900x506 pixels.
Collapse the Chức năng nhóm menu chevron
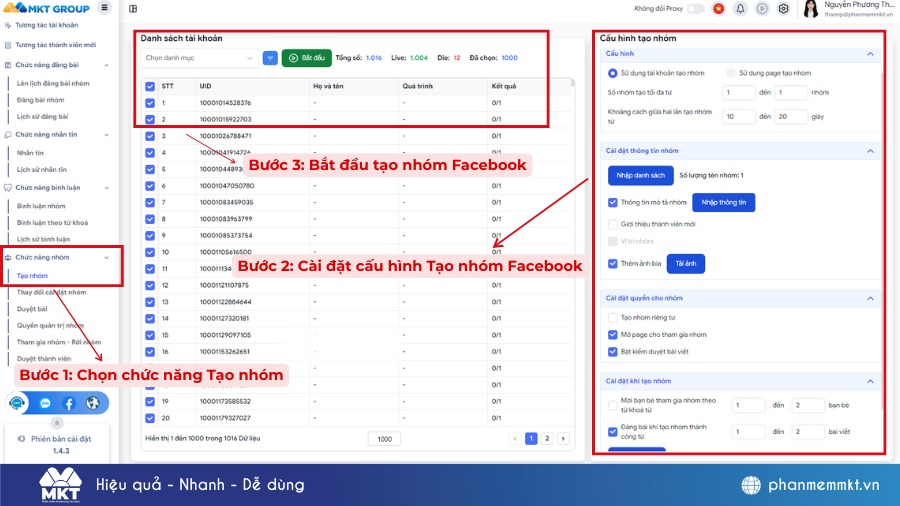click(x=106, y=258)
